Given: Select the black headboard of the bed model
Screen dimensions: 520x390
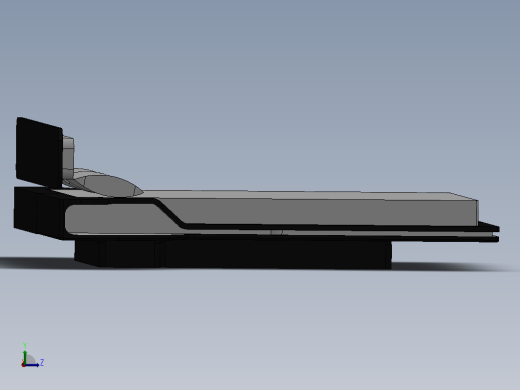Looking at the screenshot, I should 39,152.
